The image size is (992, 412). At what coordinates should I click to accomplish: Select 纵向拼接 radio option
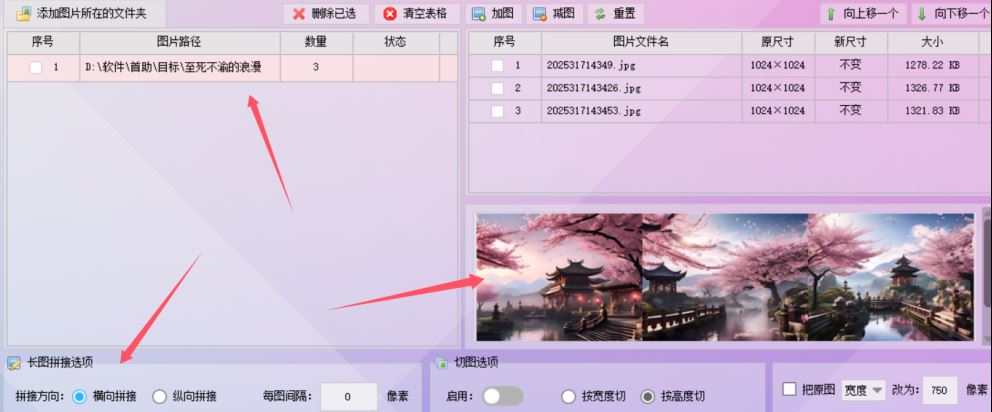pos(159,397)
